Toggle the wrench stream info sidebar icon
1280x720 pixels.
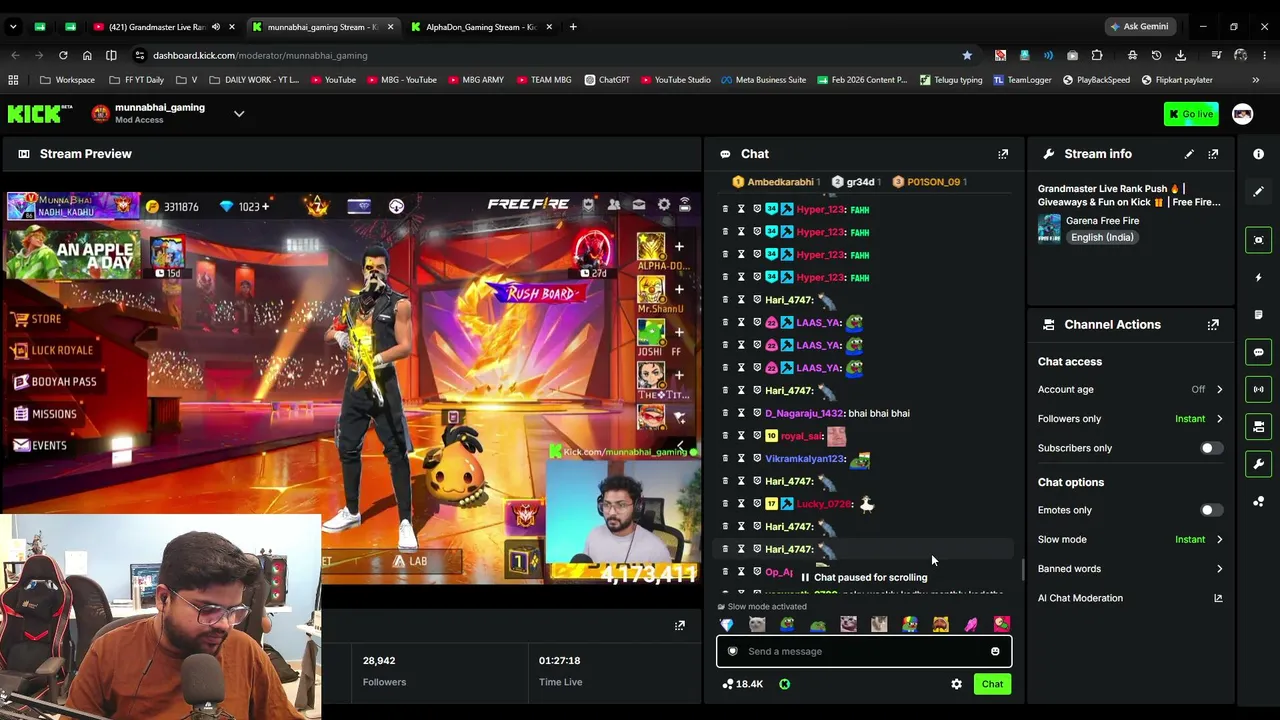coord(1258,464)
